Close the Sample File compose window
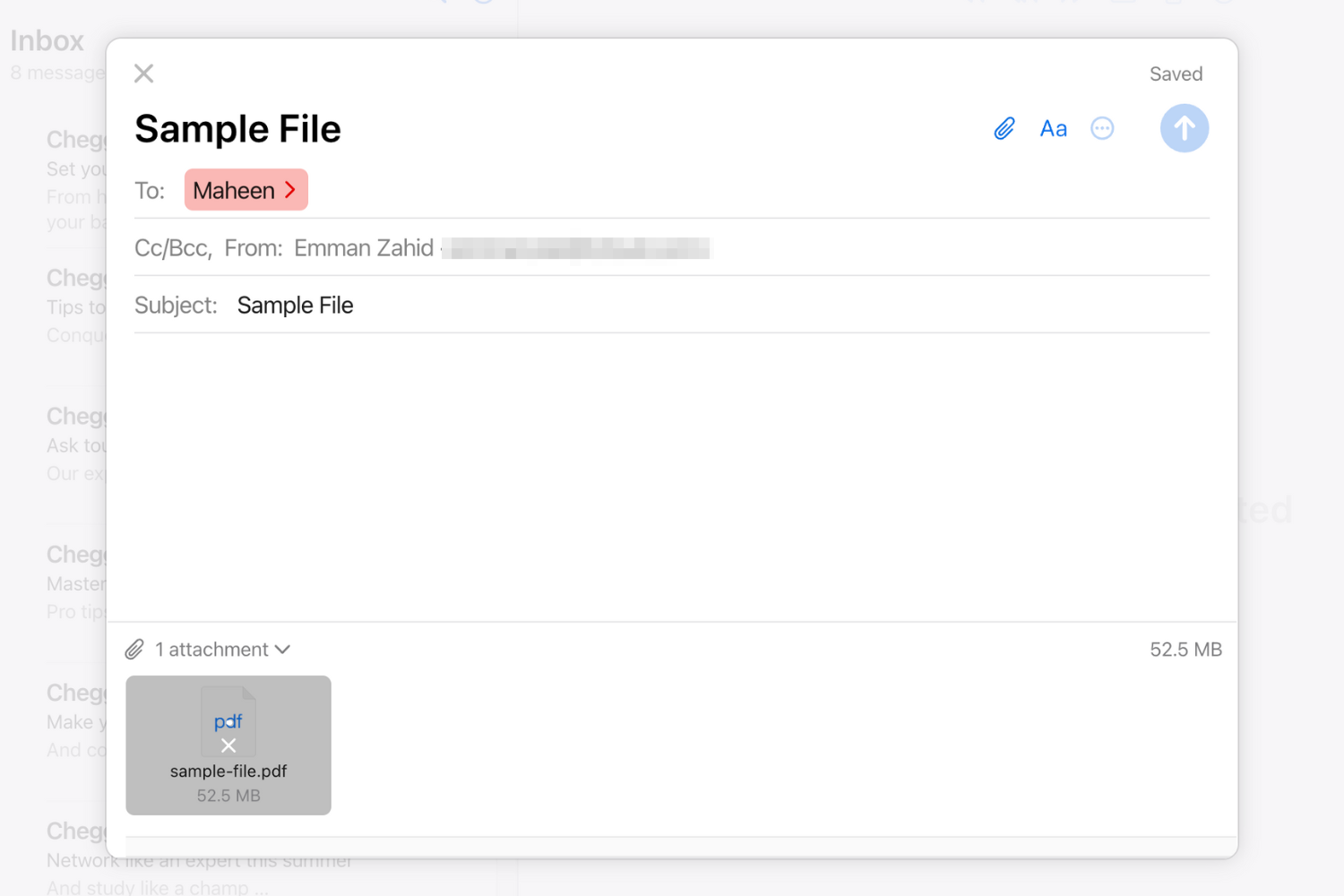 [x=143, y=73]
